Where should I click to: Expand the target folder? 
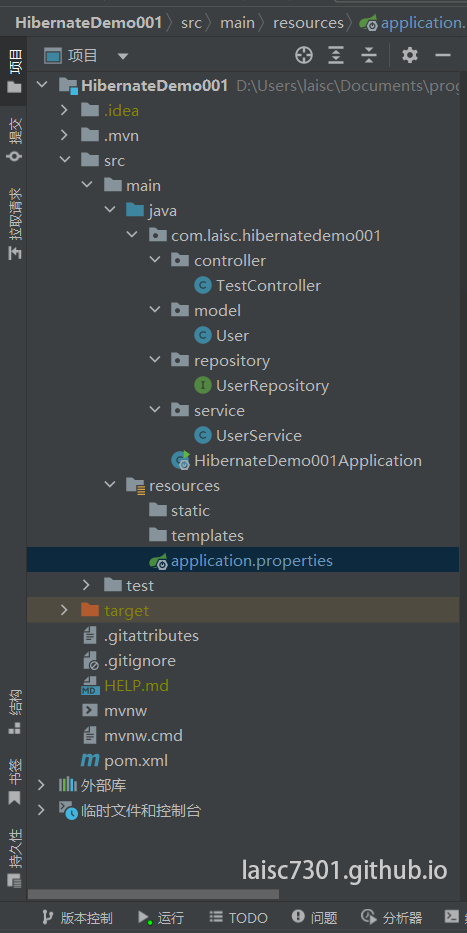(x=64, y=610)
